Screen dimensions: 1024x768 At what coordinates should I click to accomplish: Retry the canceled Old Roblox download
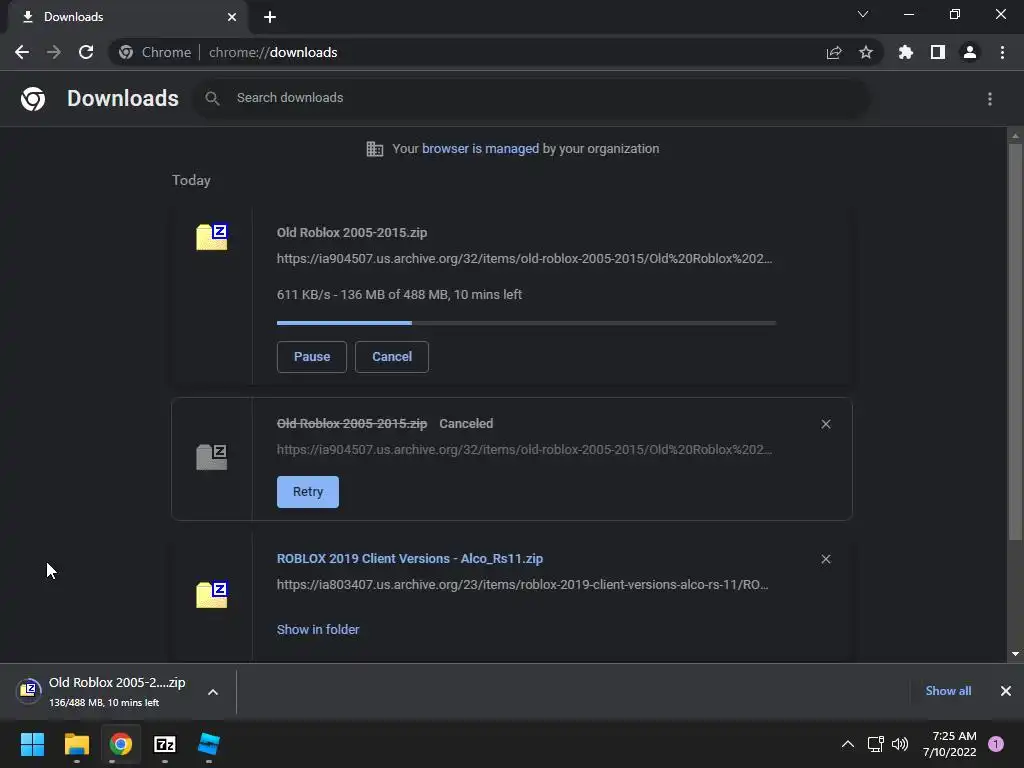coord(308,492)
